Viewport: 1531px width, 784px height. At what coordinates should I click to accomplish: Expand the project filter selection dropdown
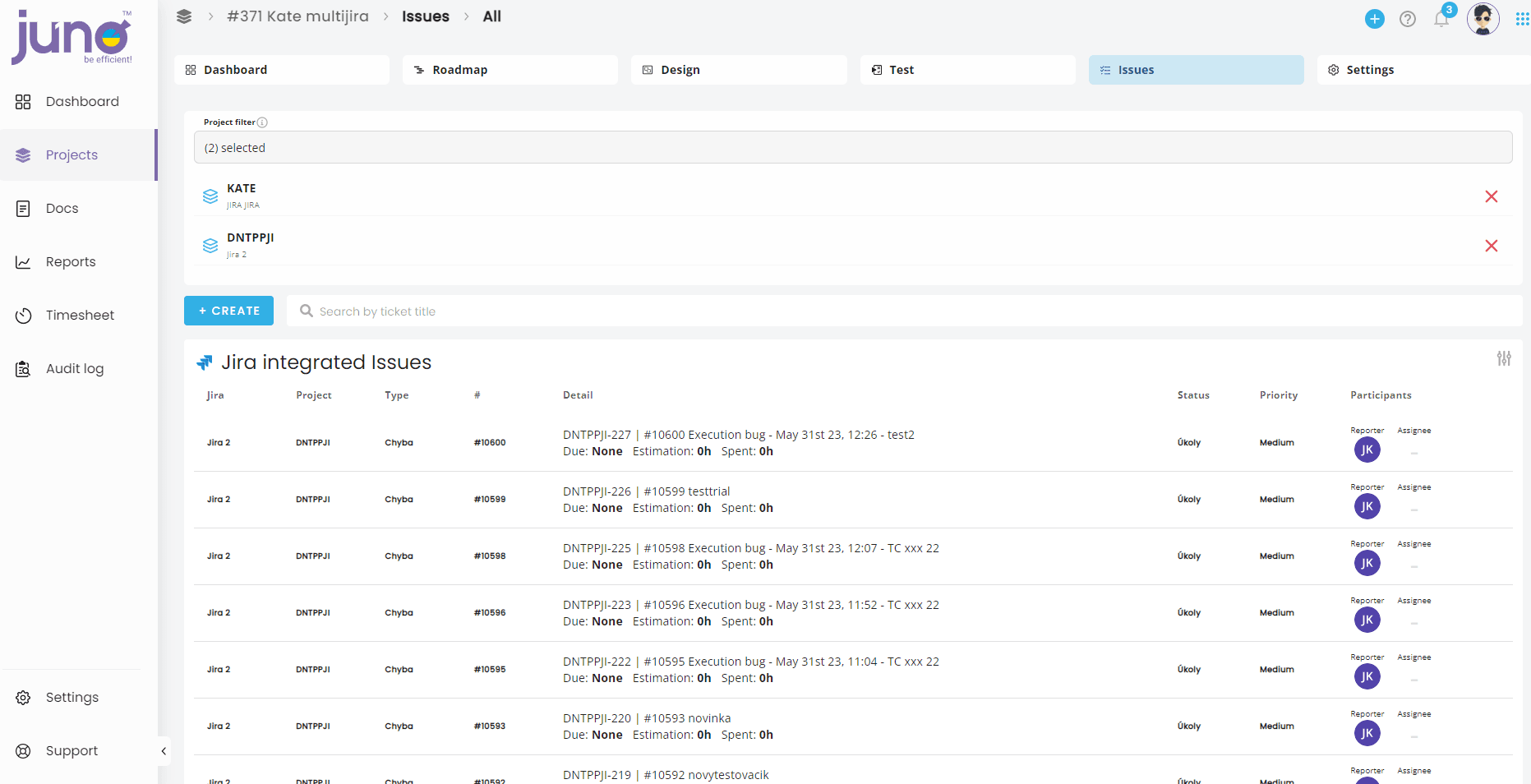pyautogui.click(x=853, y=148)
